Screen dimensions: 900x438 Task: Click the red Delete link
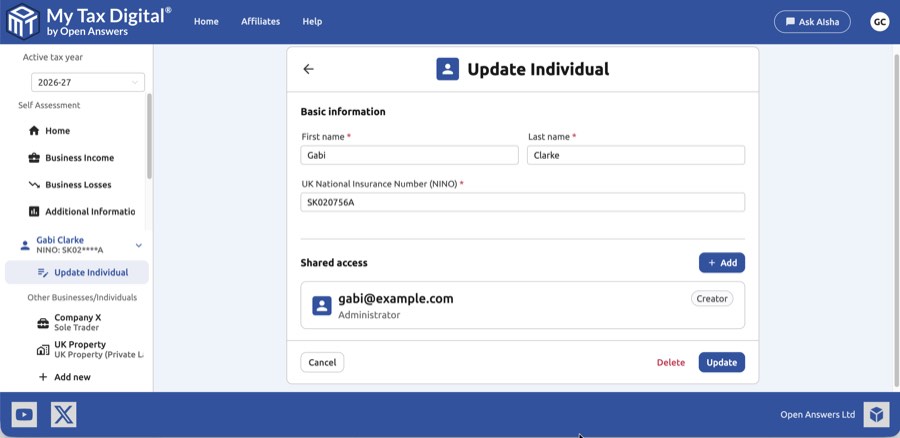(671, 363)
